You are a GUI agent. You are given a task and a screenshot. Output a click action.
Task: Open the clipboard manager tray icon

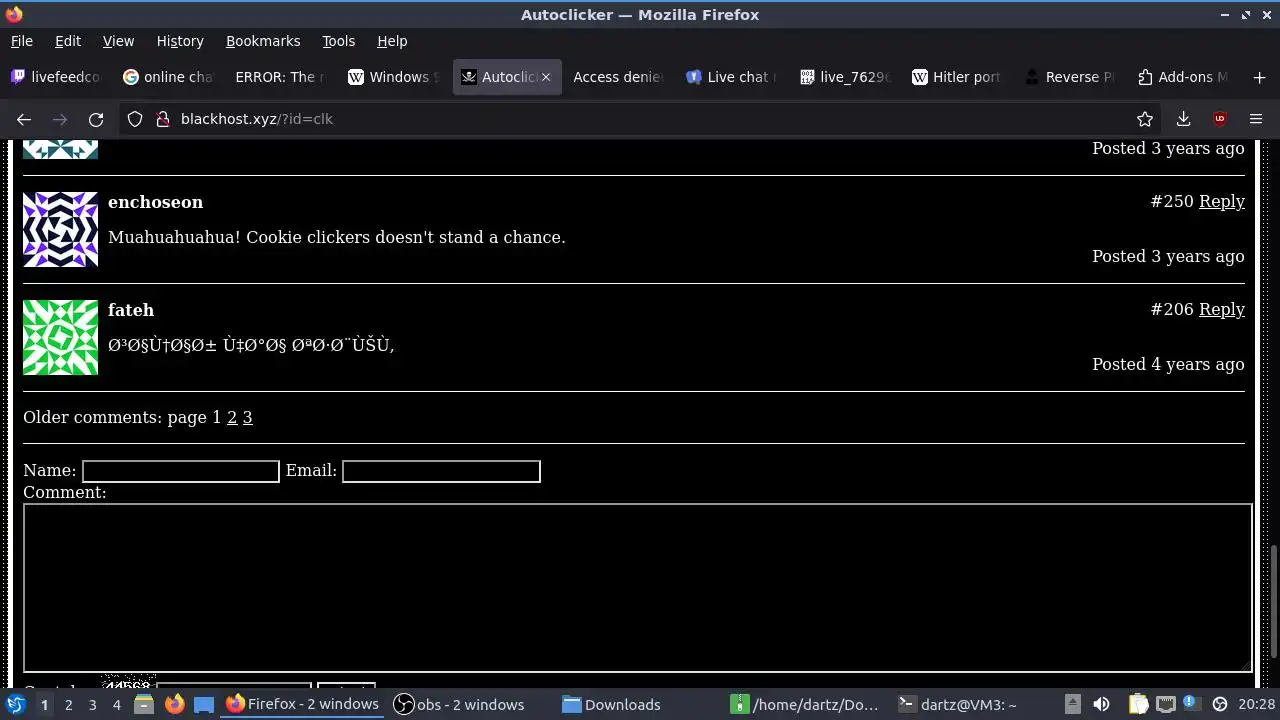click(x=1139, y=704)
